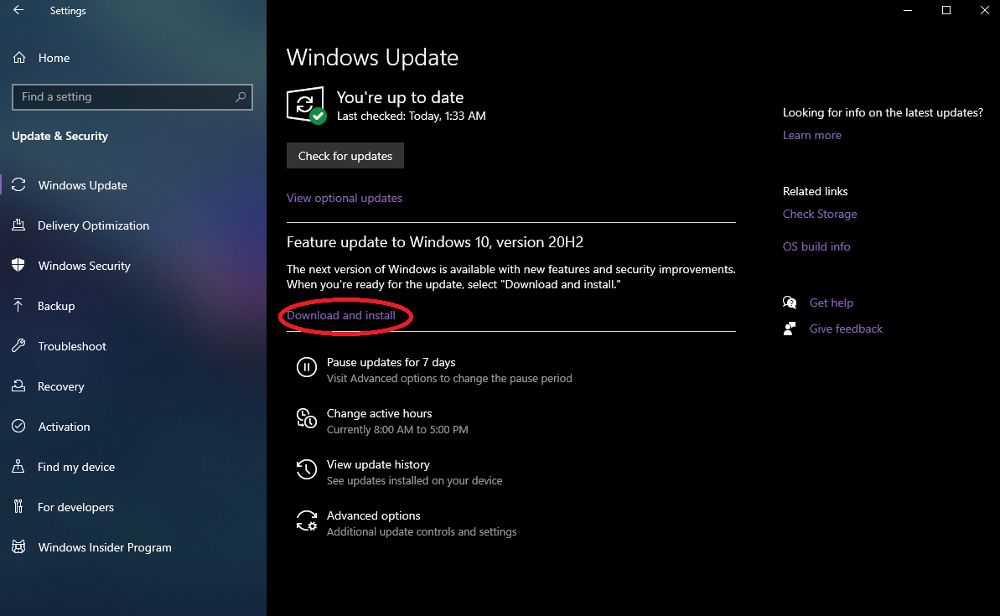The image size is (1000, 616).
Task: Follow the Check Storage related link
Action: click(819, 214)
